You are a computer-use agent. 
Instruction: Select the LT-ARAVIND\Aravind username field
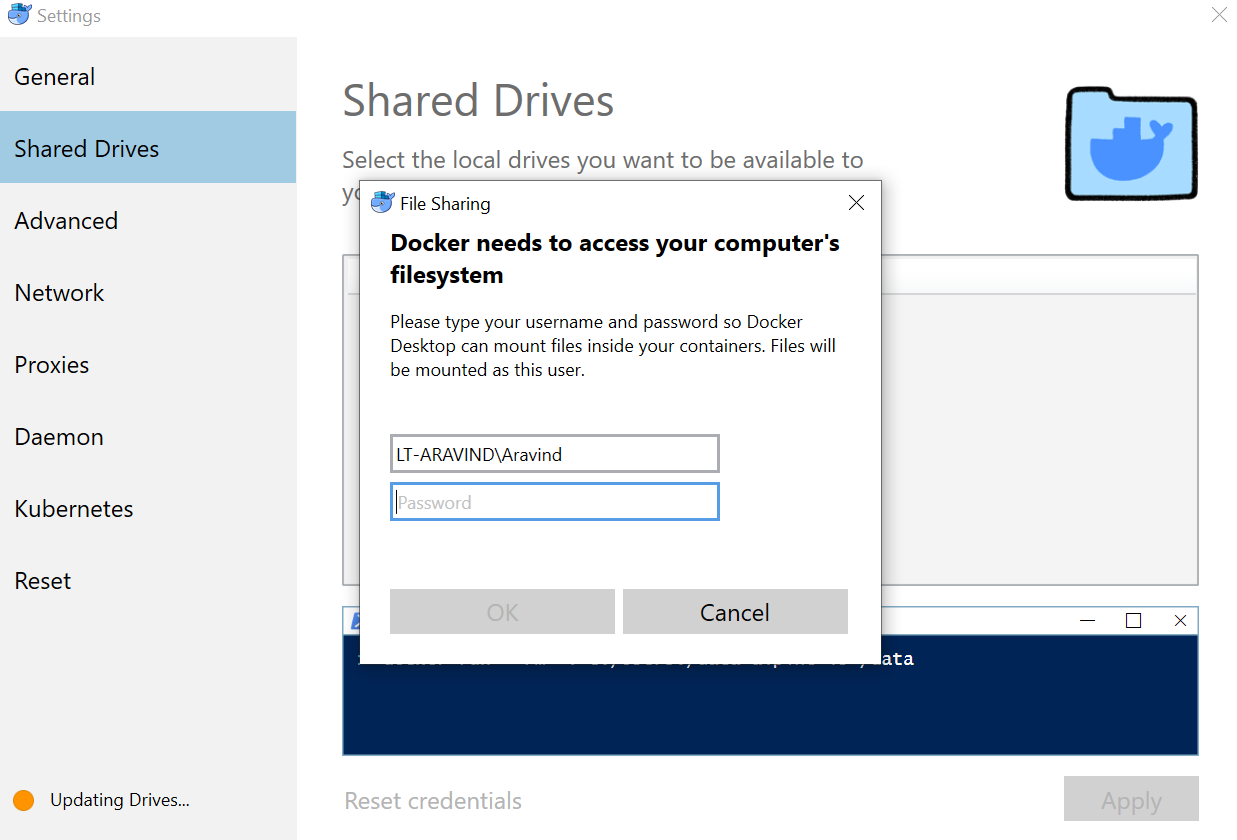pos(554,453)
